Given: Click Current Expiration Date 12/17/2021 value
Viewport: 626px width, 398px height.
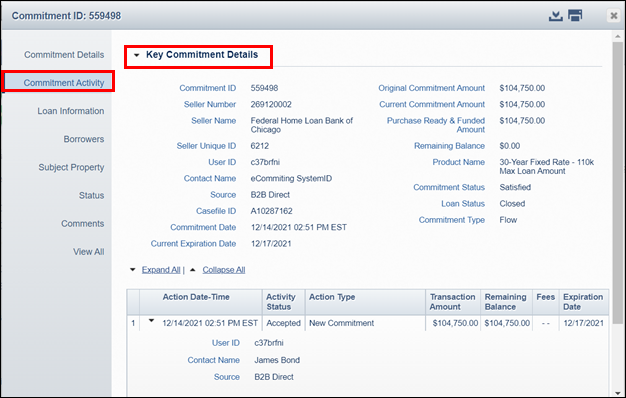Looking at the screenshot, I should tap(271, 244).
